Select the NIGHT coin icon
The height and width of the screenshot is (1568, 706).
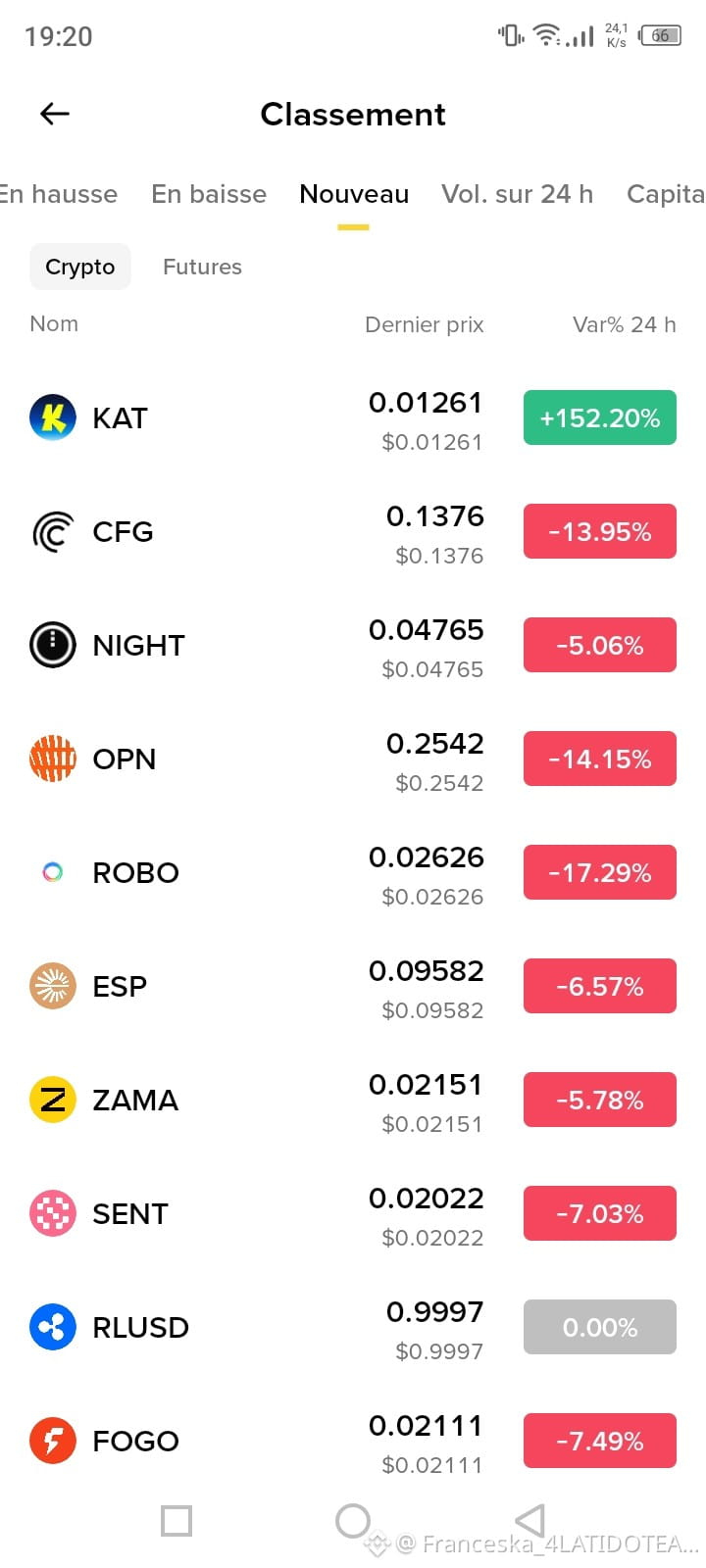pos(53,645)
